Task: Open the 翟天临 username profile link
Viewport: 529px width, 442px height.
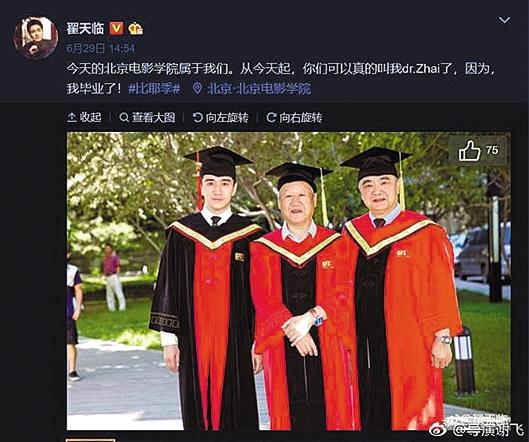Action: pos(85,28)
